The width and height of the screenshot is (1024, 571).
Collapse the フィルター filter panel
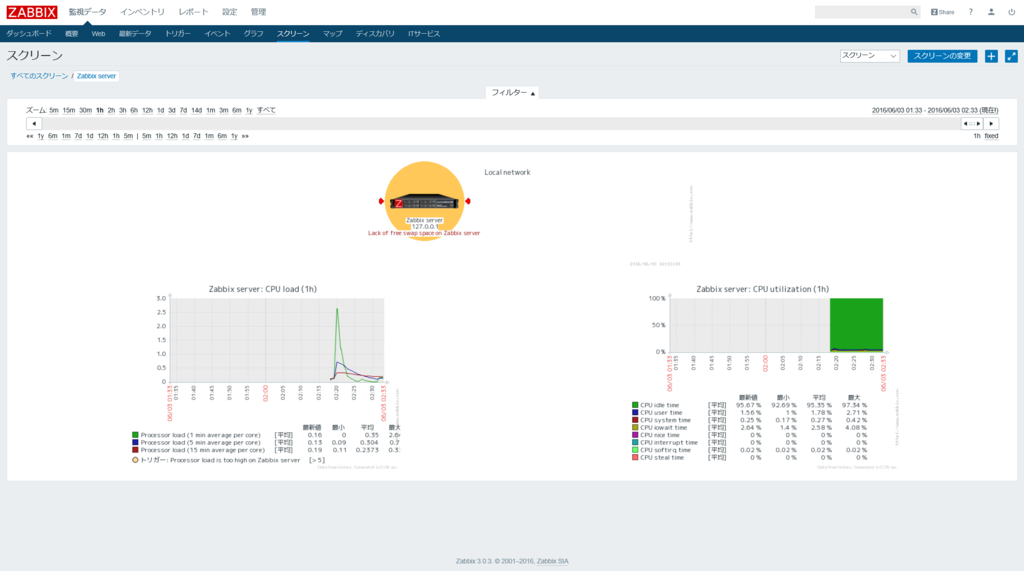coord(513,93)
